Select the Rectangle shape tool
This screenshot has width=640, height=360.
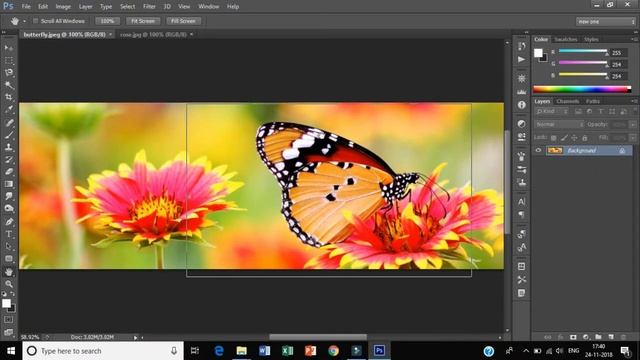[x=9, y=259]
